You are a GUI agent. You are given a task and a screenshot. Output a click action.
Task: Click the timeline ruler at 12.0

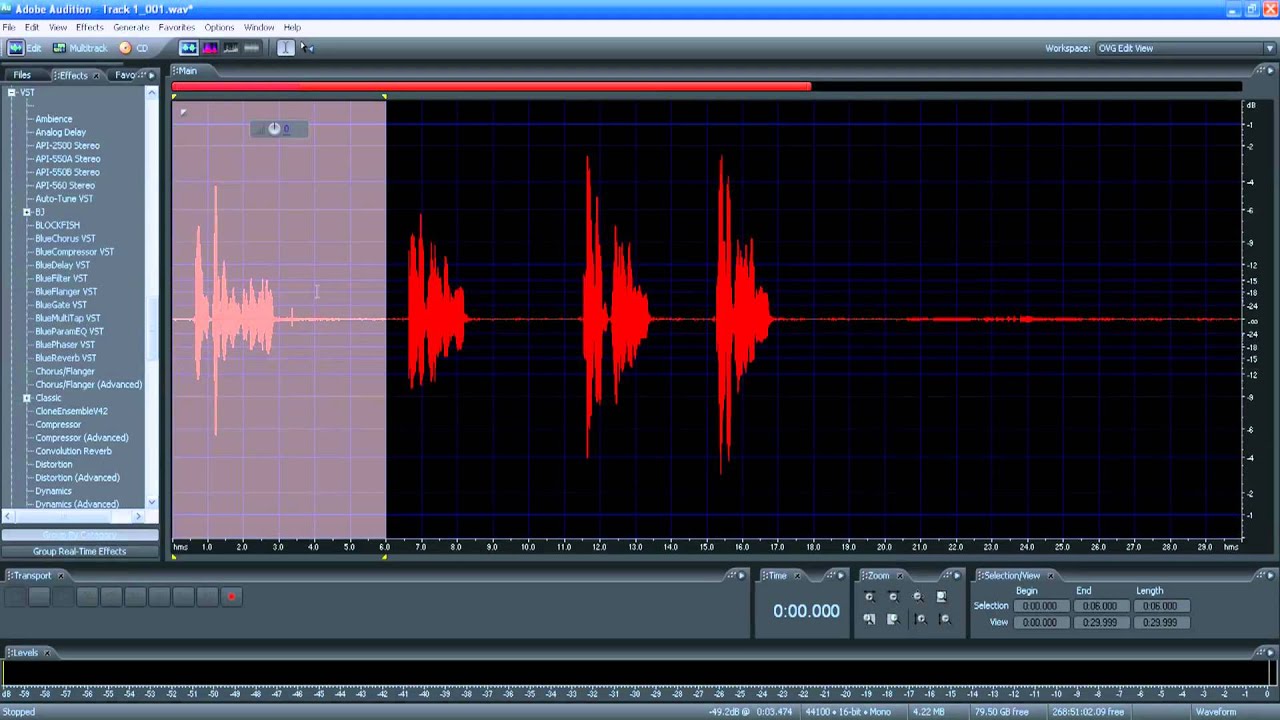click(x=599, y=547)
